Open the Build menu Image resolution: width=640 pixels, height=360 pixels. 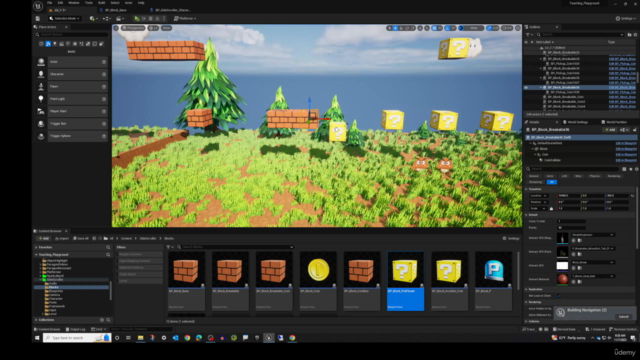point(102,3)
